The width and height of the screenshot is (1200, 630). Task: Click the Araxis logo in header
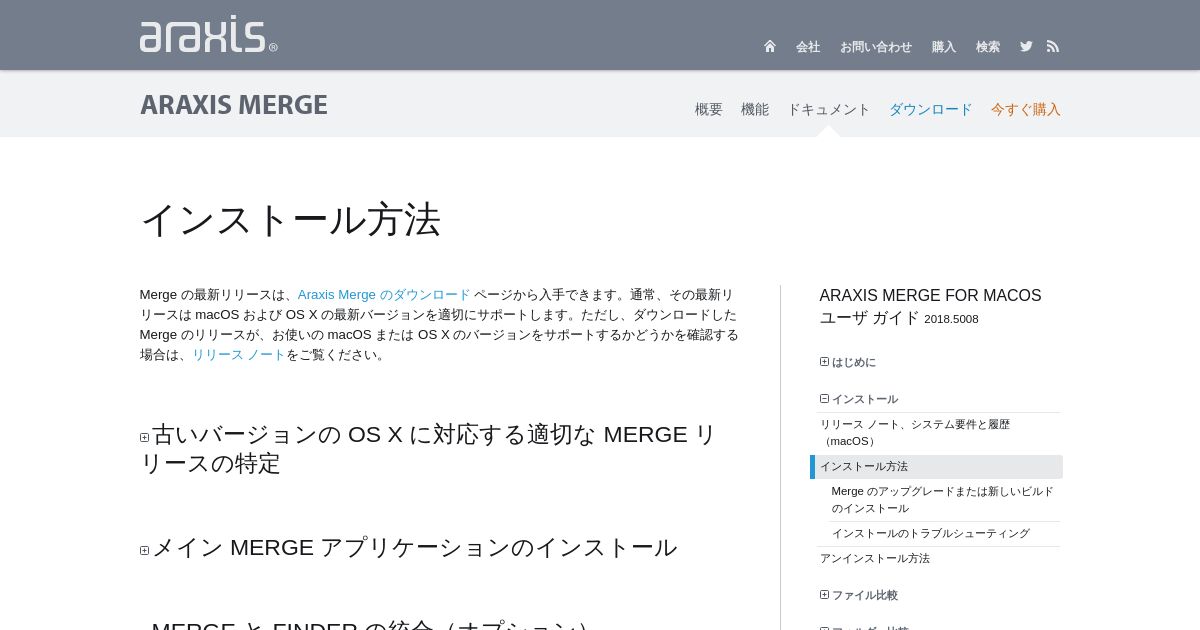pyautogui.click(x=208, y=34)
